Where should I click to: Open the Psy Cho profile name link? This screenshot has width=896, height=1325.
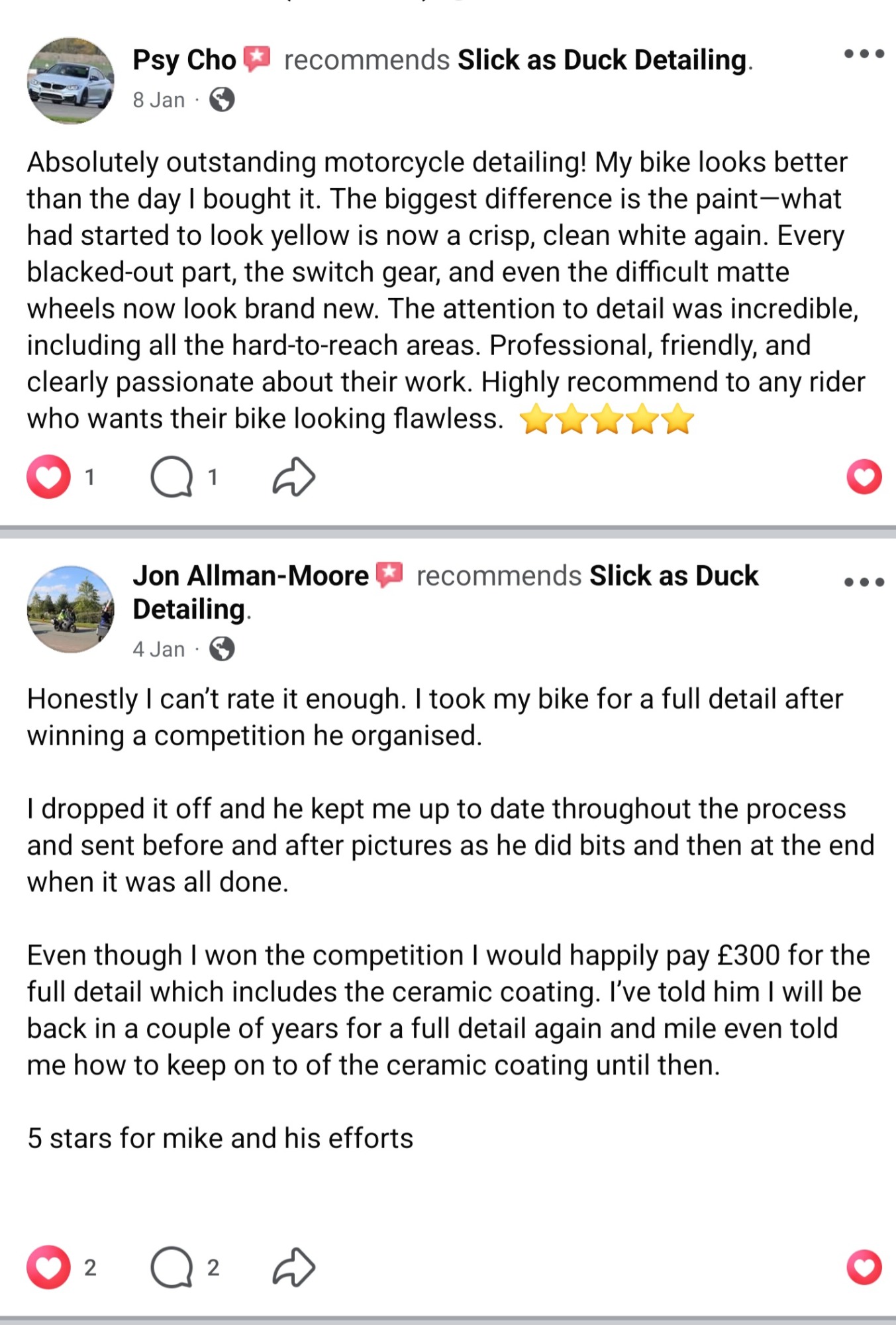pyautogui.click(x=184, y=60)
